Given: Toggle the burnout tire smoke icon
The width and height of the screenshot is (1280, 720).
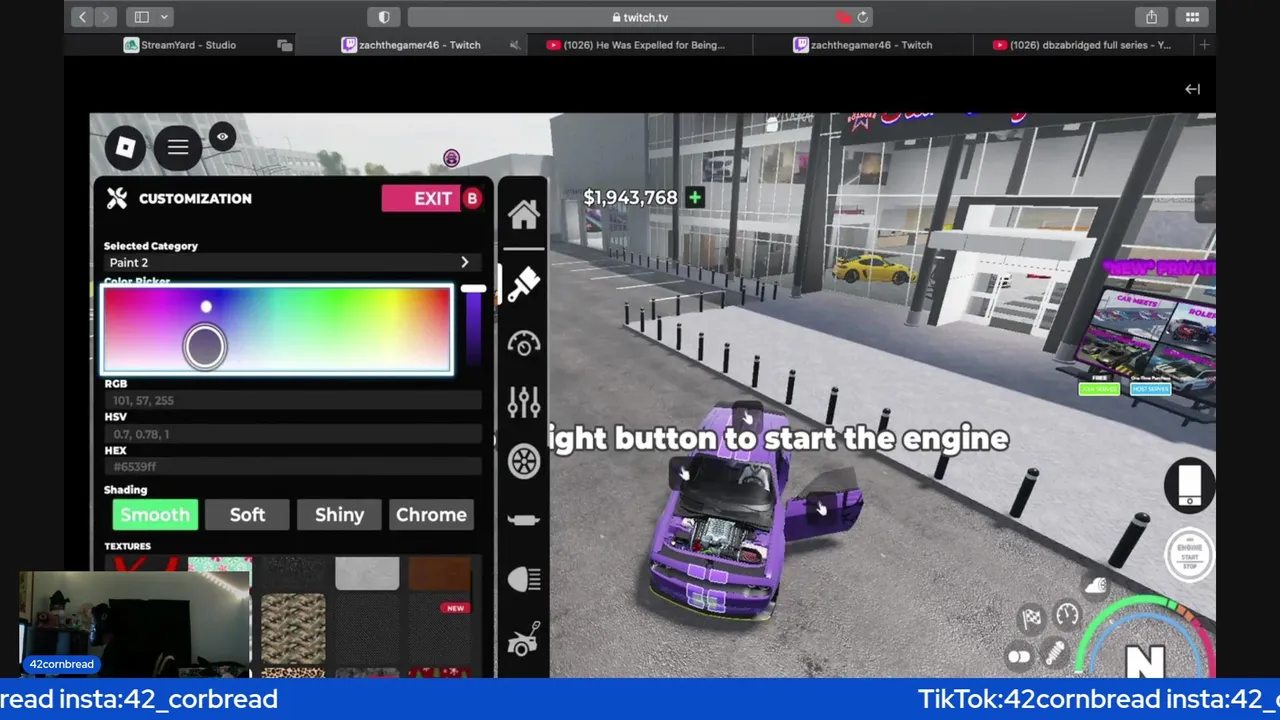Looking at the screenshot, I should [x=1097, y=585].
